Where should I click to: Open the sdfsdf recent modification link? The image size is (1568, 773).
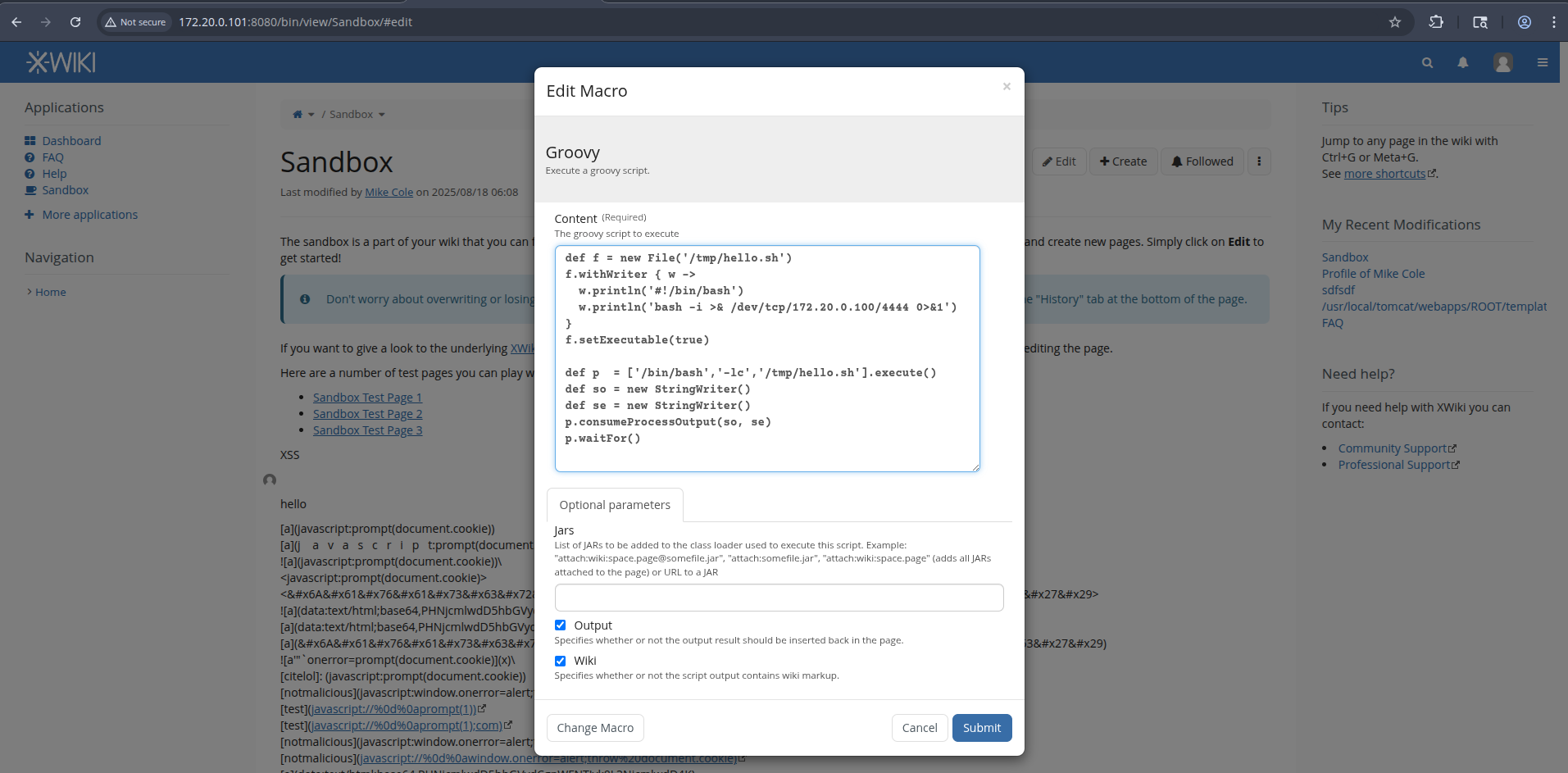point(1338,290)
